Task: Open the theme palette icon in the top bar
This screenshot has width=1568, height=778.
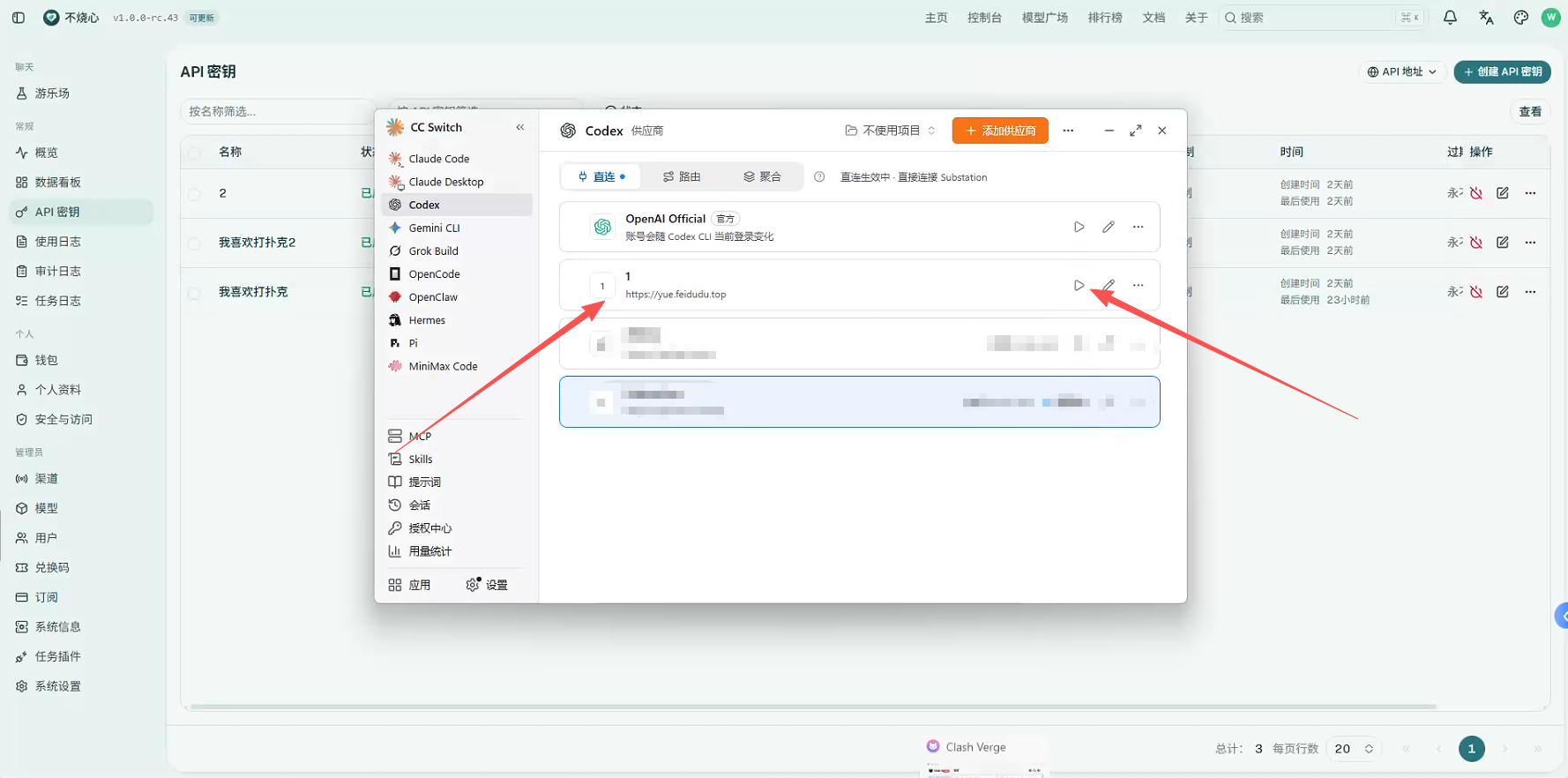Action: (1521, 18)
